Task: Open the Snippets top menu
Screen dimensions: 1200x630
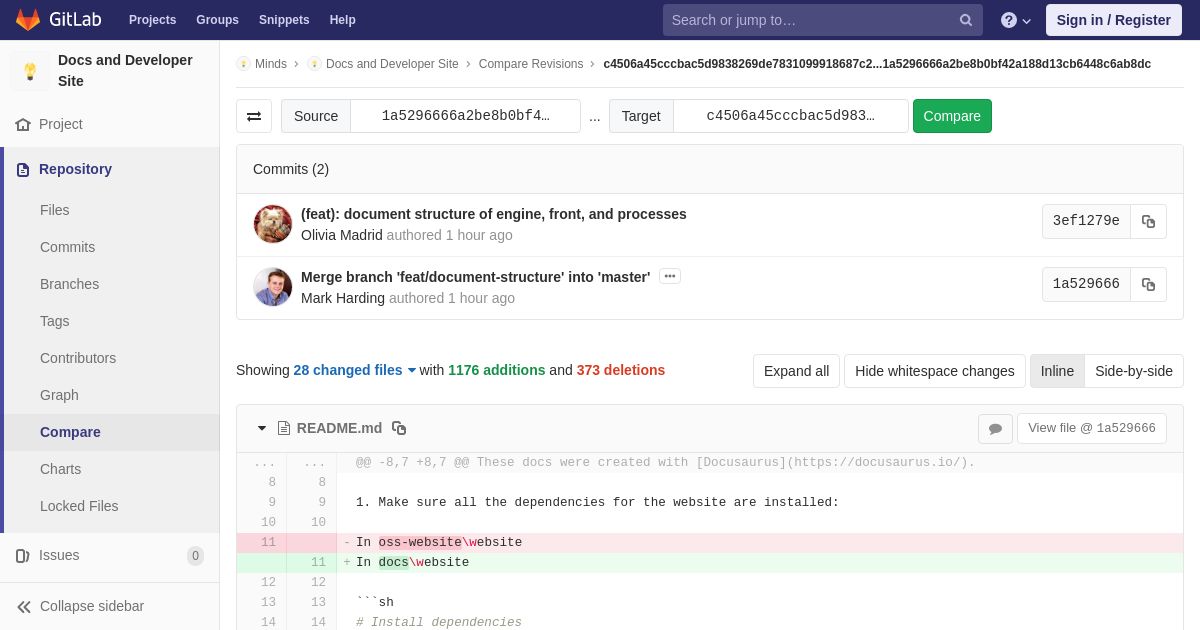Action: [284, 20]
